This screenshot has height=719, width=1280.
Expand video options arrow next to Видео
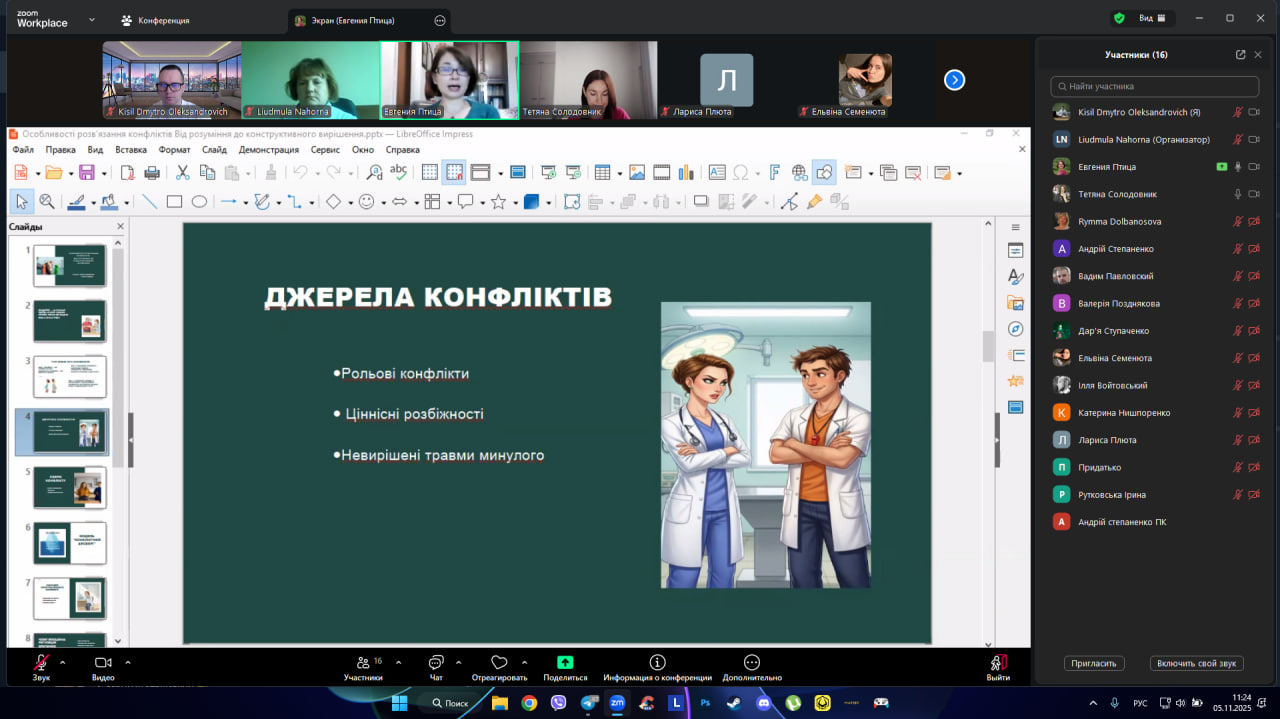point(128,662)
